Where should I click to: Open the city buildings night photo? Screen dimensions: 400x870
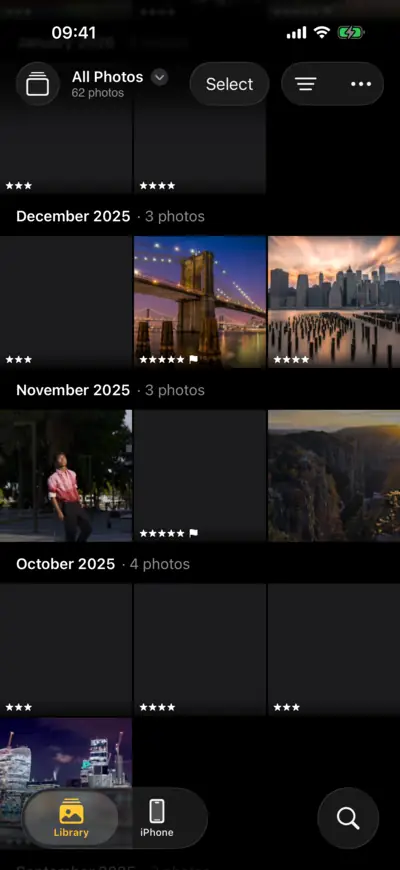66,755
